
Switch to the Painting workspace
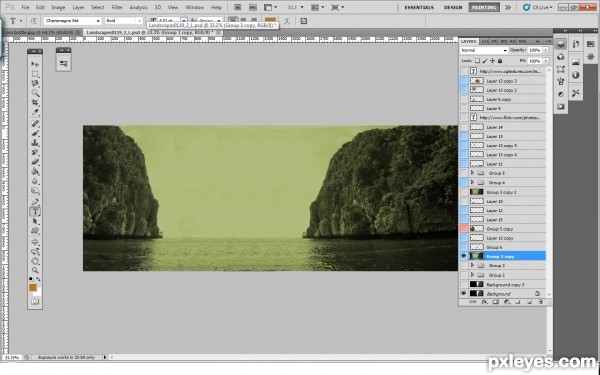click(x=484, y=7)
